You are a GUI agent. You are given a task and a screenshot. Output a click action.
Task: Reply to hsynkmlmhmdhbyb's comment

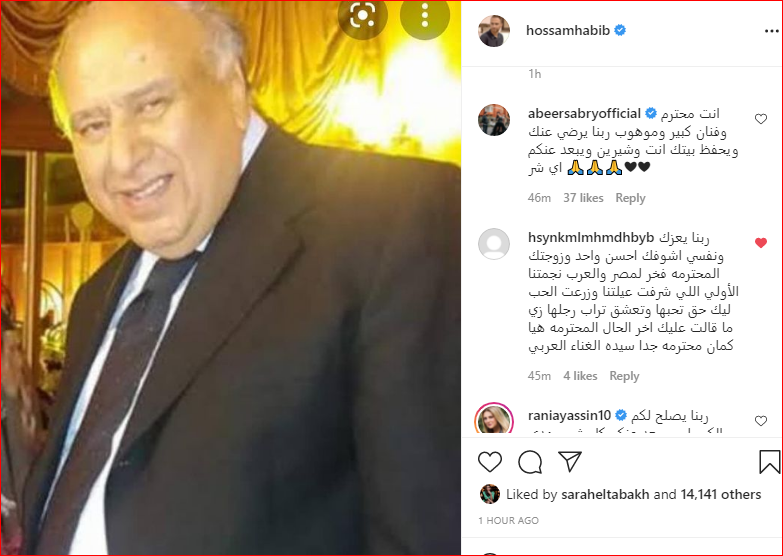[x=624, y=376]
